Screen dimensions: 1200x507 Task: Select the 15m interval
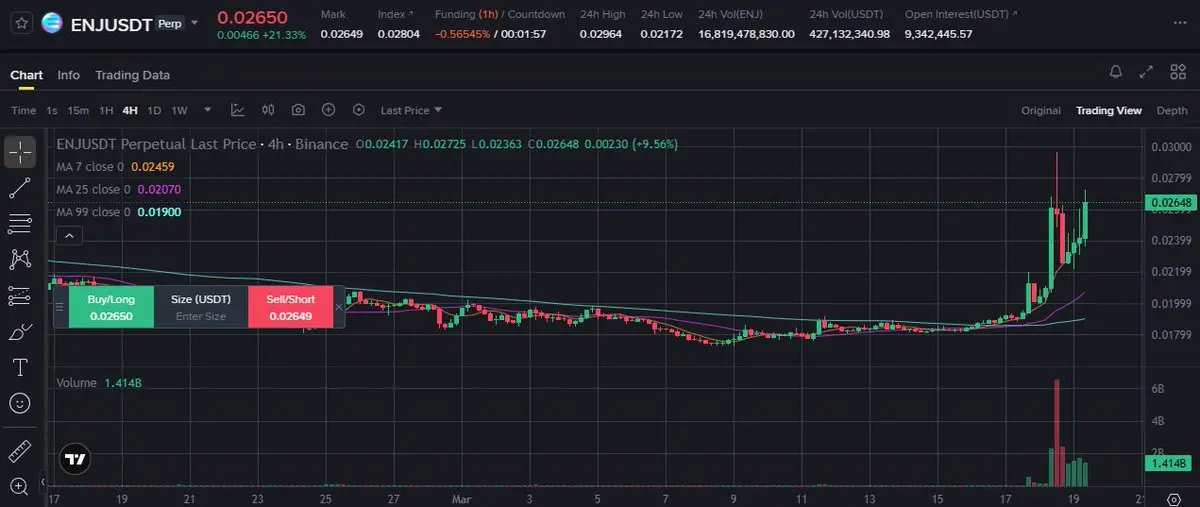pos(78,110)
